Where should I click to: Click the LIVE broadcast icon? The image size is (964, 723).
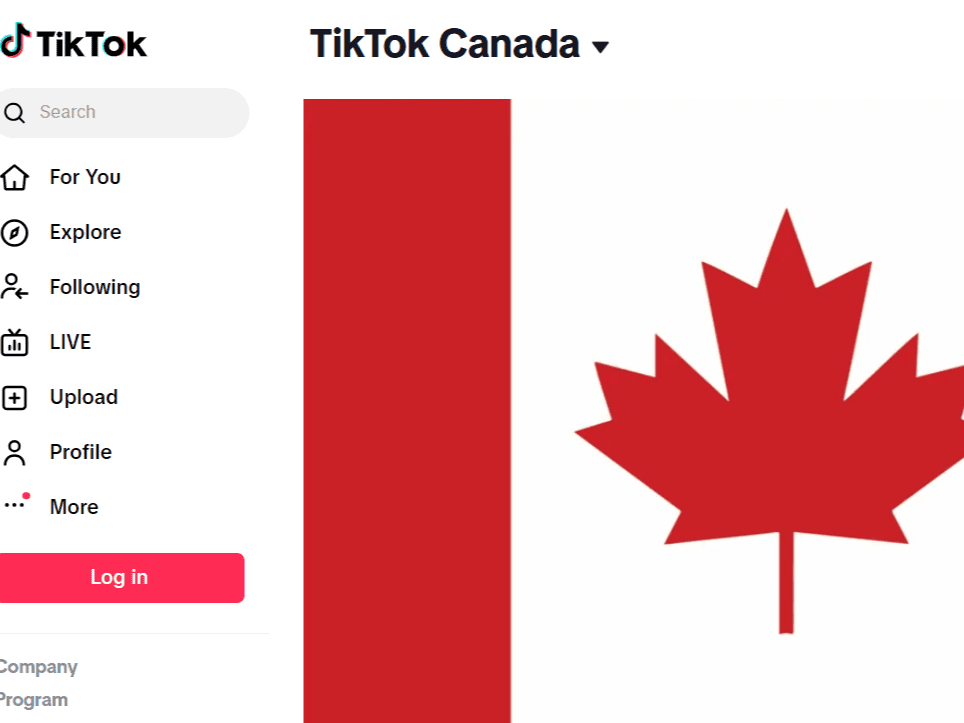(x=14, y=343)
